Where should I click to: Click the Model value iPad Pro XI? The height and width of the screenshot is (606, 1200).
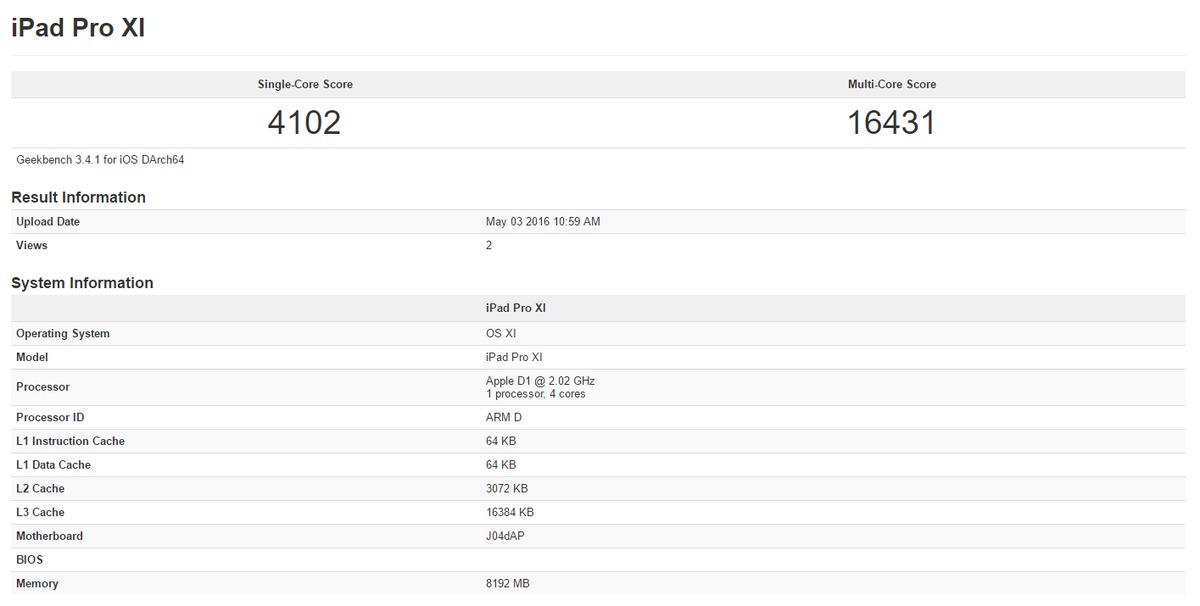click(515, 356)
